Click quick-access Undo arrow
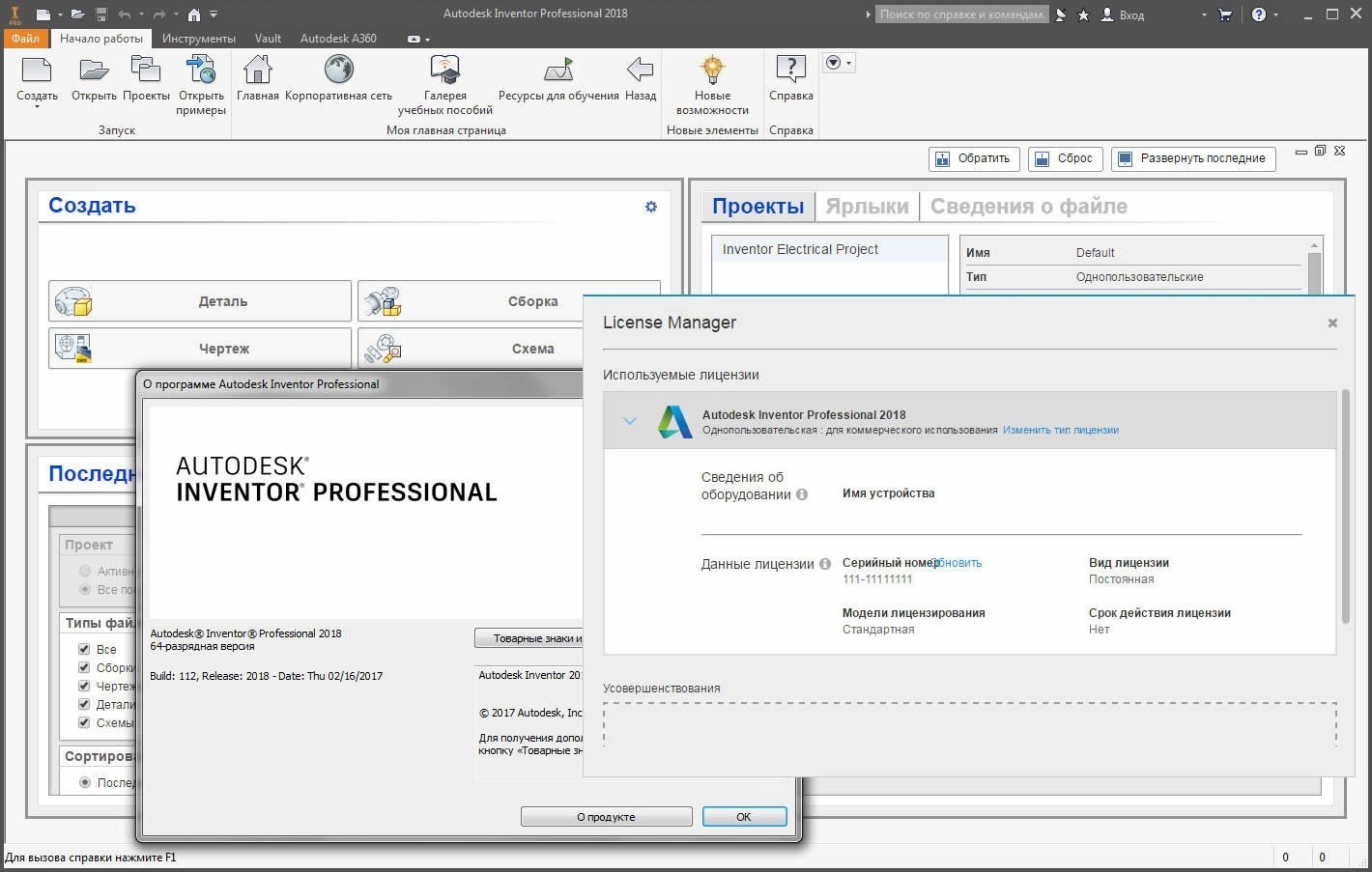 124,14
